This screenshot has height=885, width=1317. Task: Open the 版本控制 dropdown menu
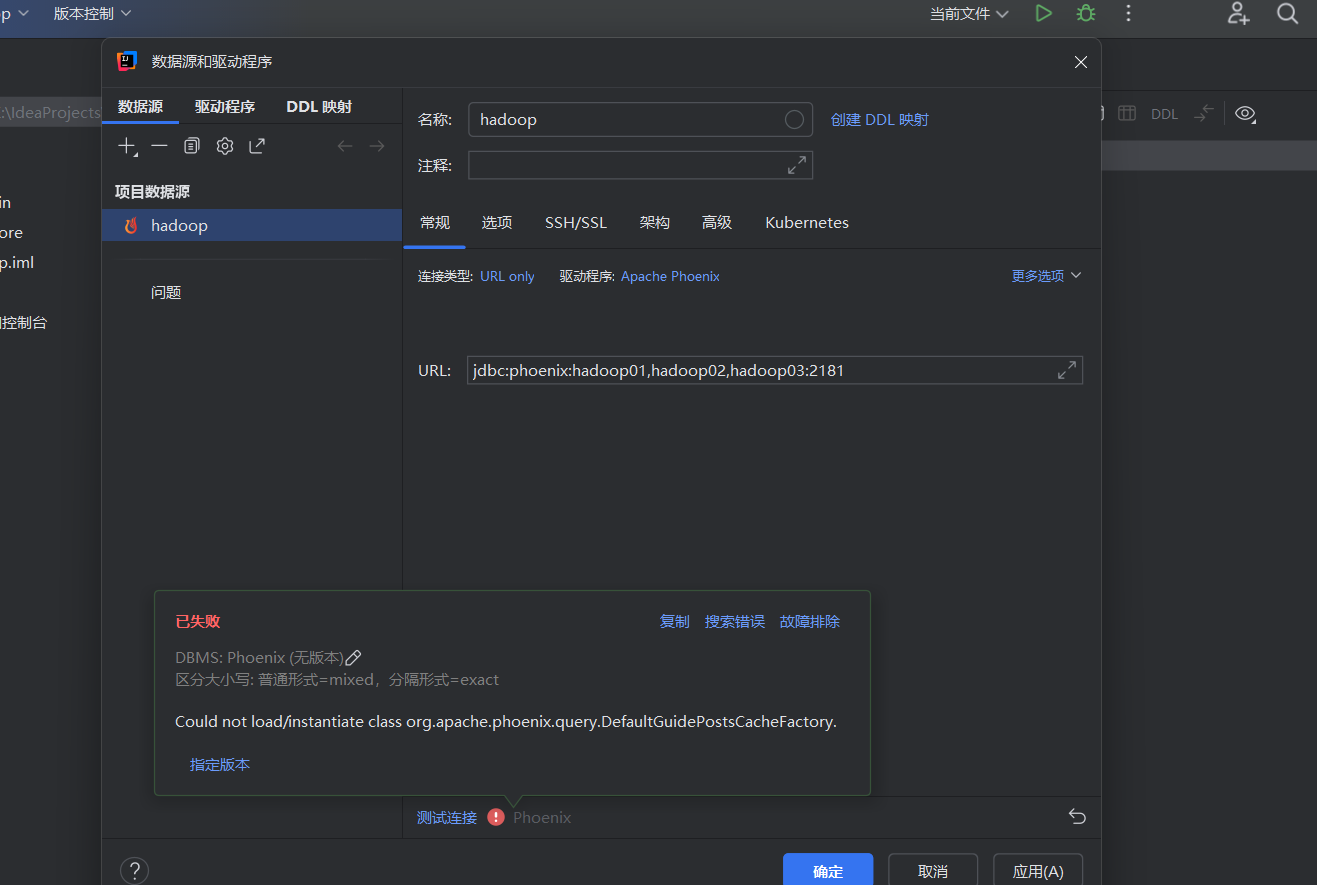92,14
